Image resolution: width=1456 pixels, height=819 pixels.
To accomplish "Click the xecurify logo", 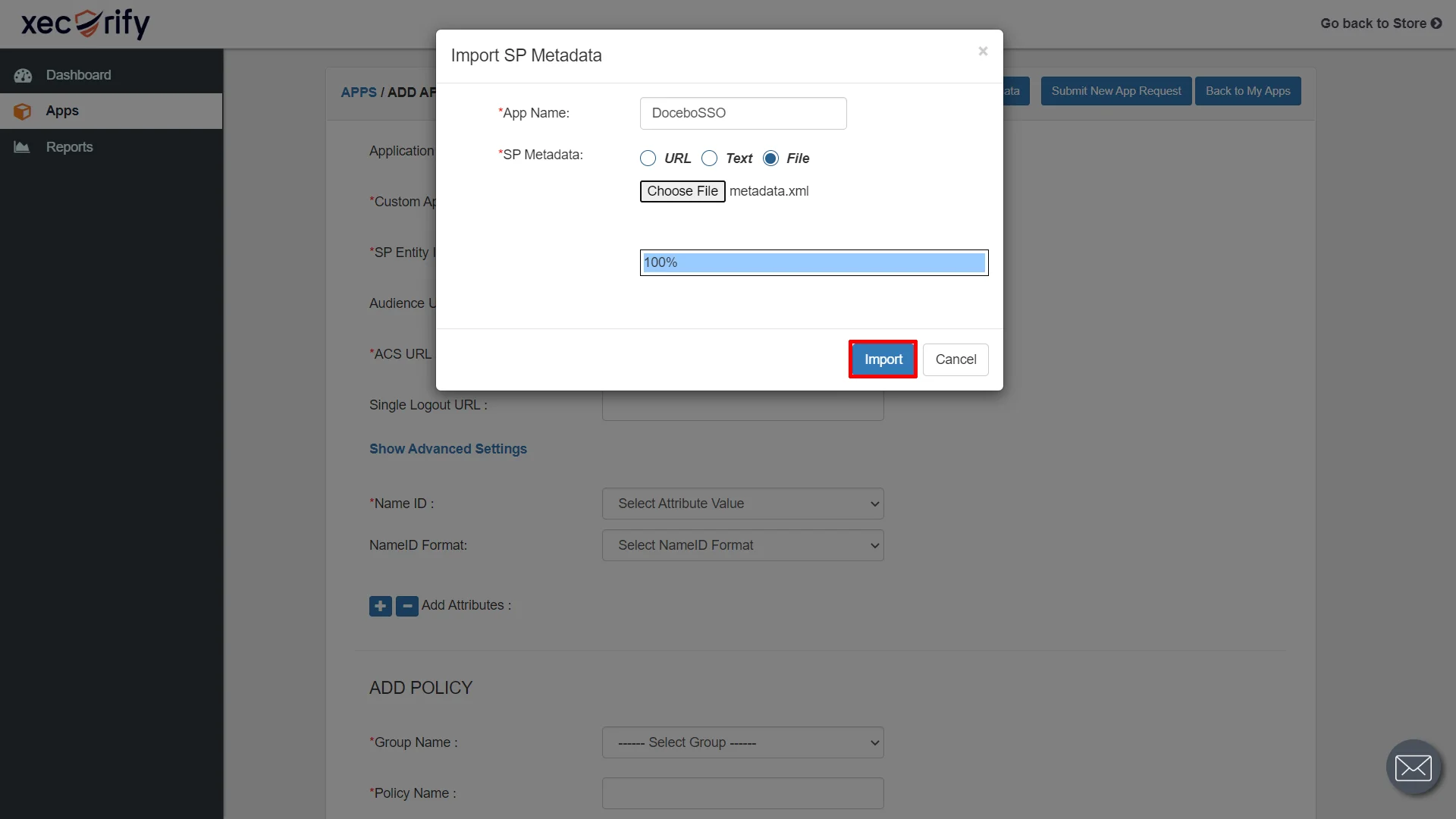I will pos(85,24).
